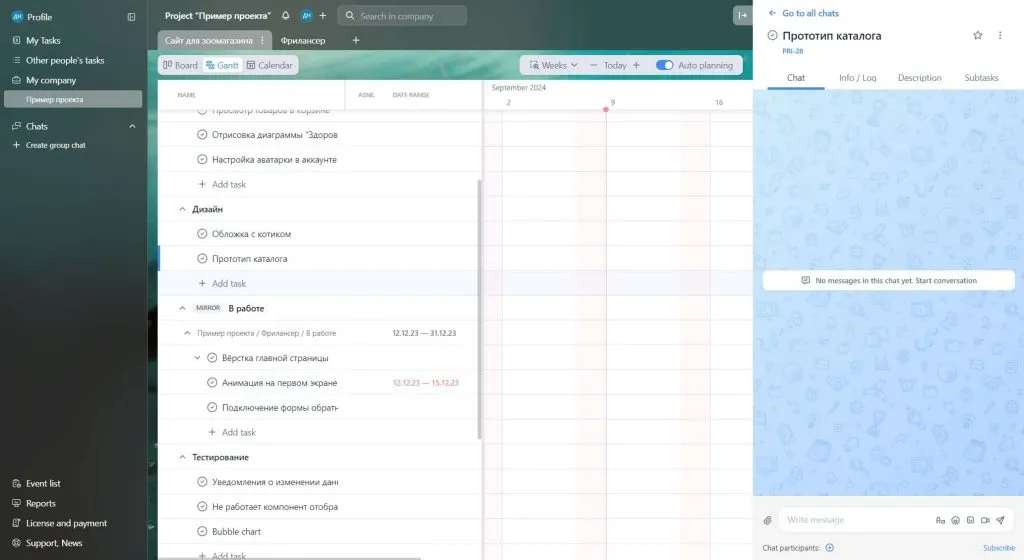This screenshot has width=1024, height=560.
Task: Collapse the Chats section in sidebar
Action: (133, 126)
